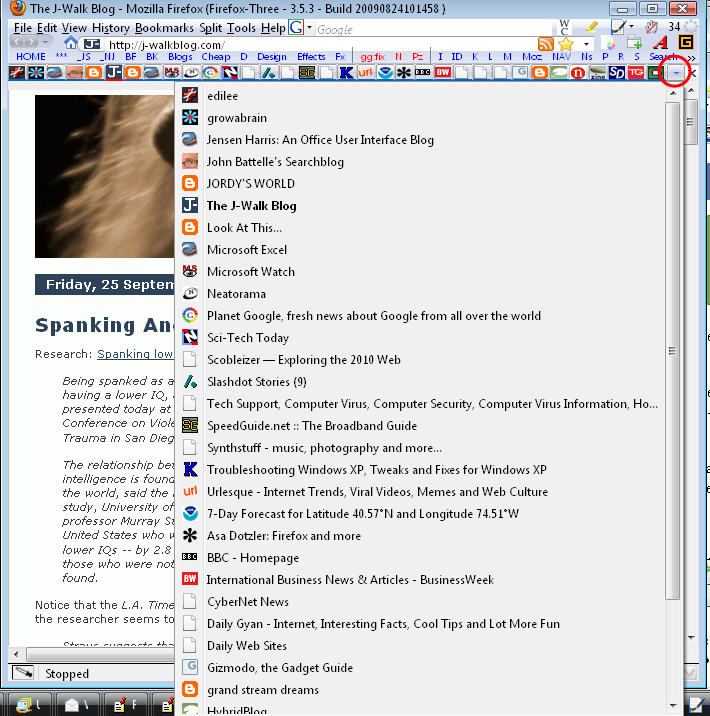Click the Effects bookmark on toolbar
Image resolution: width=710 pixels, height=716 pixels.
pyautogui.click(x=311, y=57)
